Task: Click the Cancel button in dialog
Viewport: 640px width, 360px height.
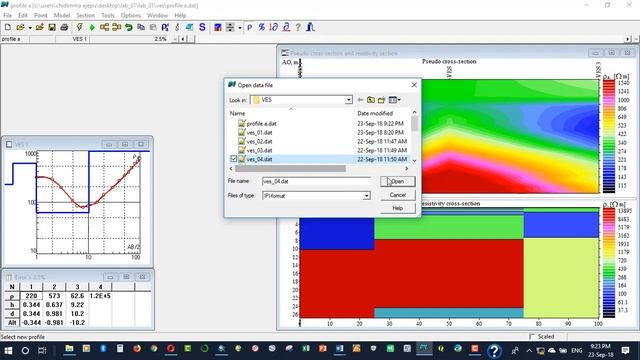Action: coord(398,195)
